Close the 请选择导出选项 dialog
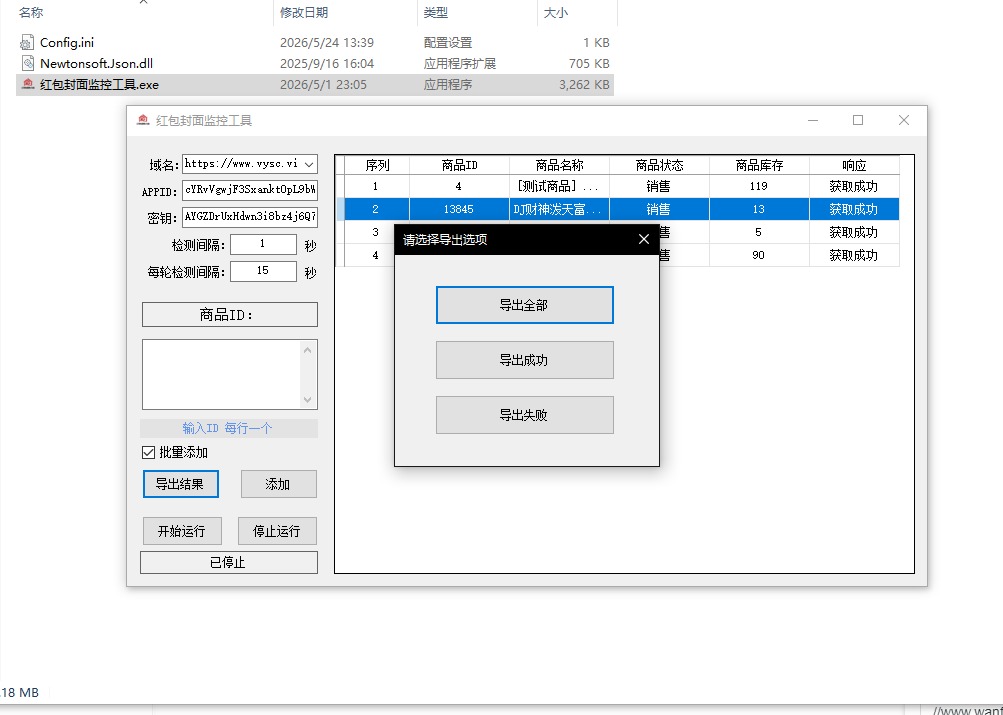The image size is (1003, 715). click(644, 239)
